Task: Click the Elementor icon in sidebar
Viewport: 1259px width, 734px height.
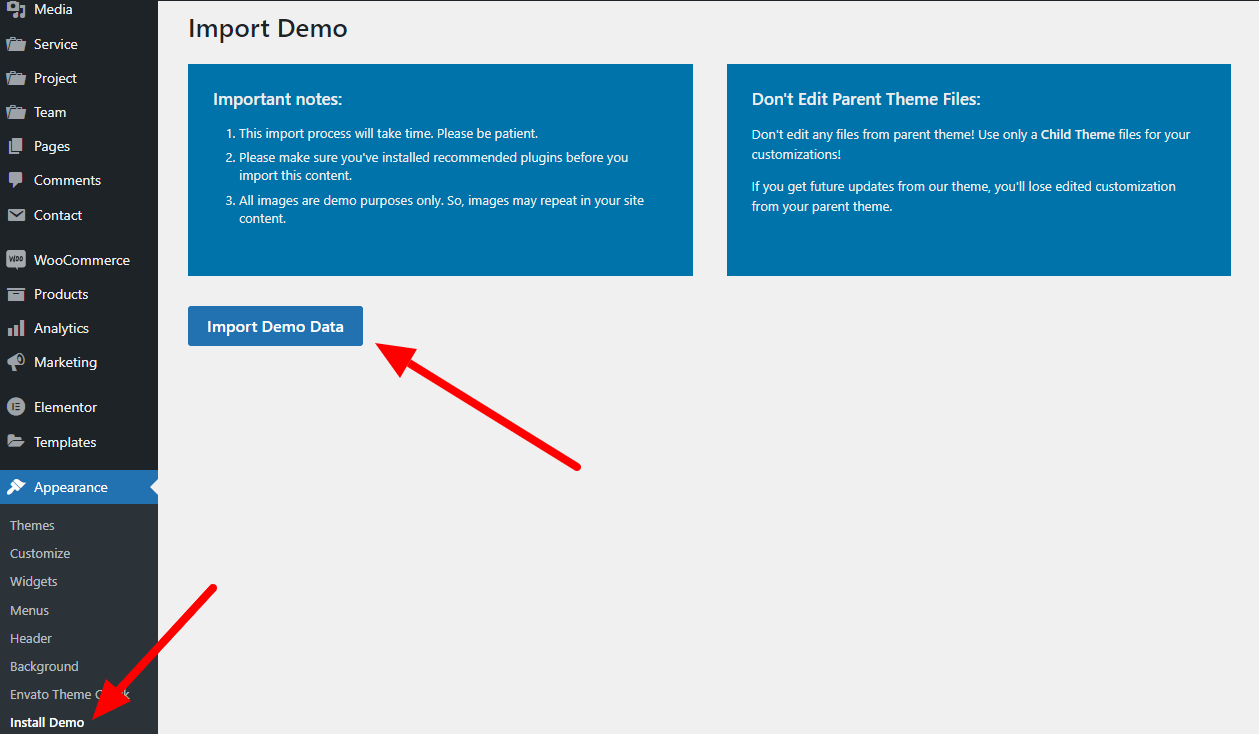Action: coord(16,407)
